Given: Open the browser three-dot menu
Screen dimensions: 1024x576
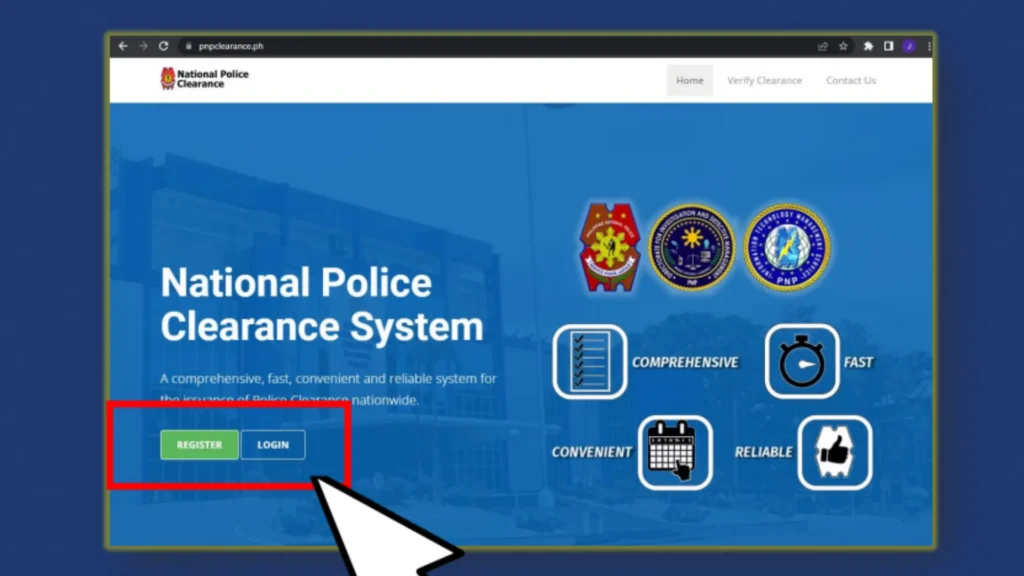Looking at the screenshot, I should tap(928, 45).
